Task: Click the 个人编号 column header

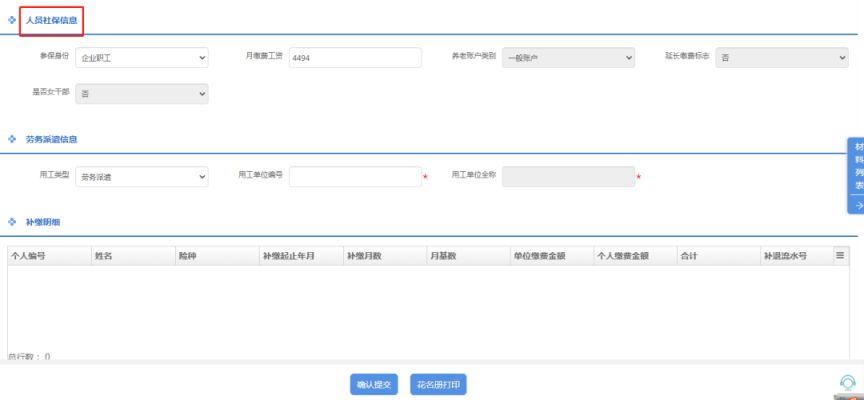Action: pyautogui.click(x=49, y=256)
